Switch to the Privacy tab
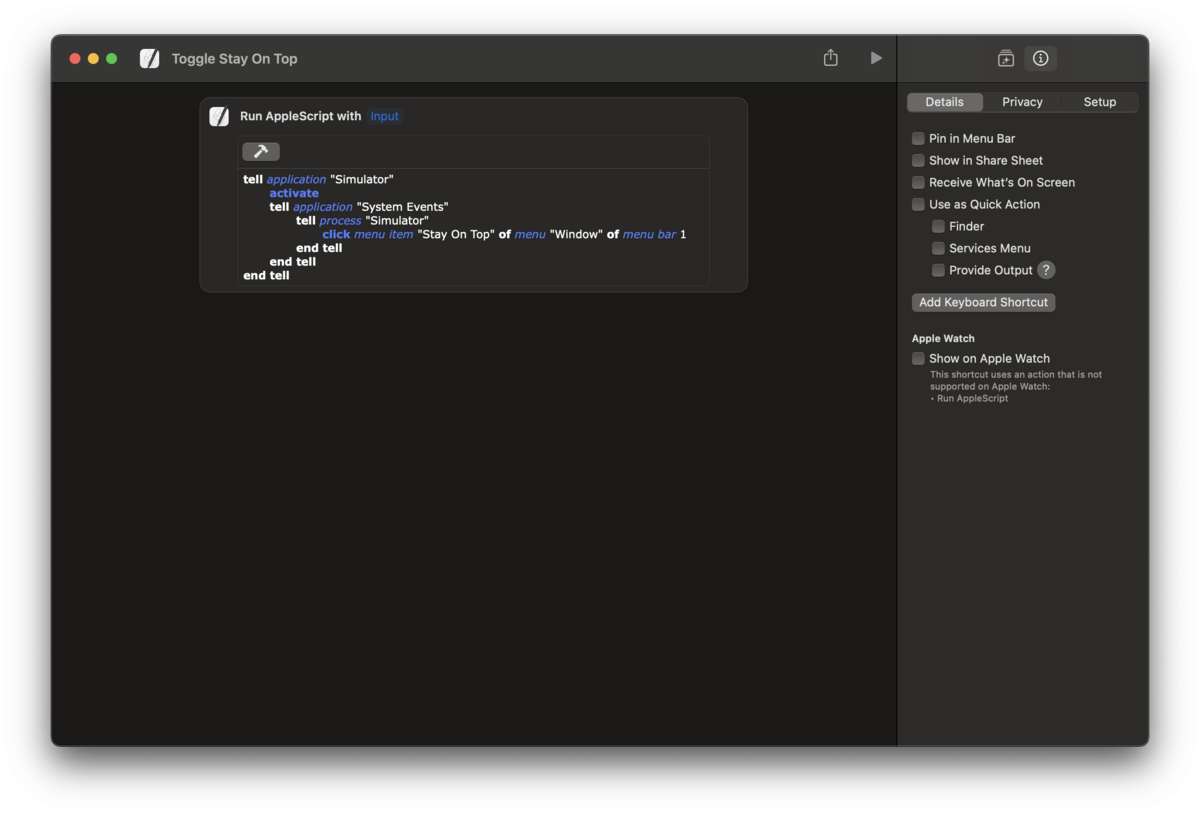The width and height of the screenshot is (1200, 814). tap(1022, 101)
